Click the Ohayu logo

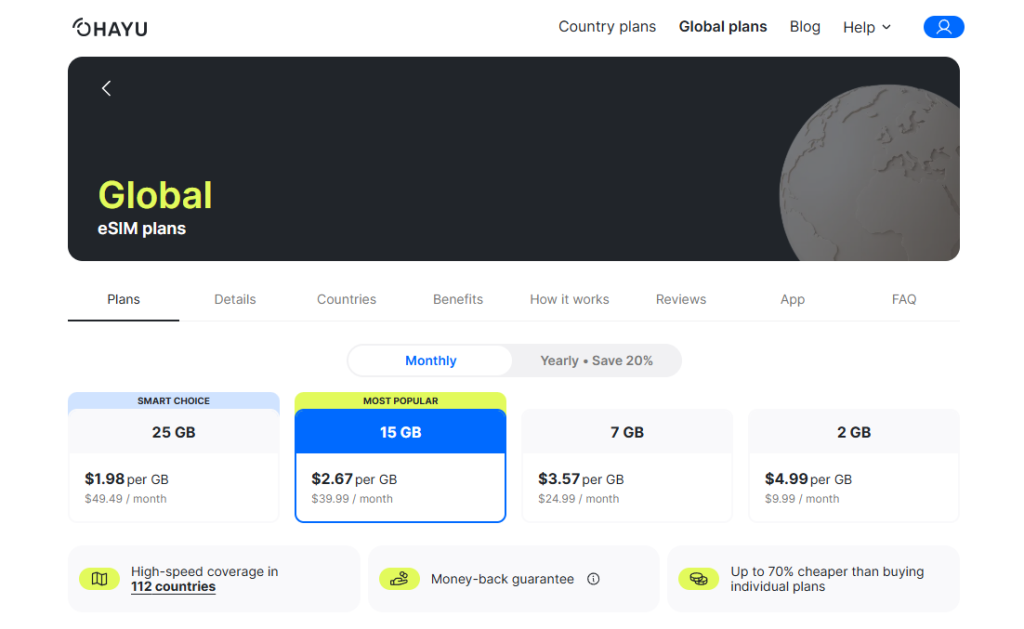(110, 27)
